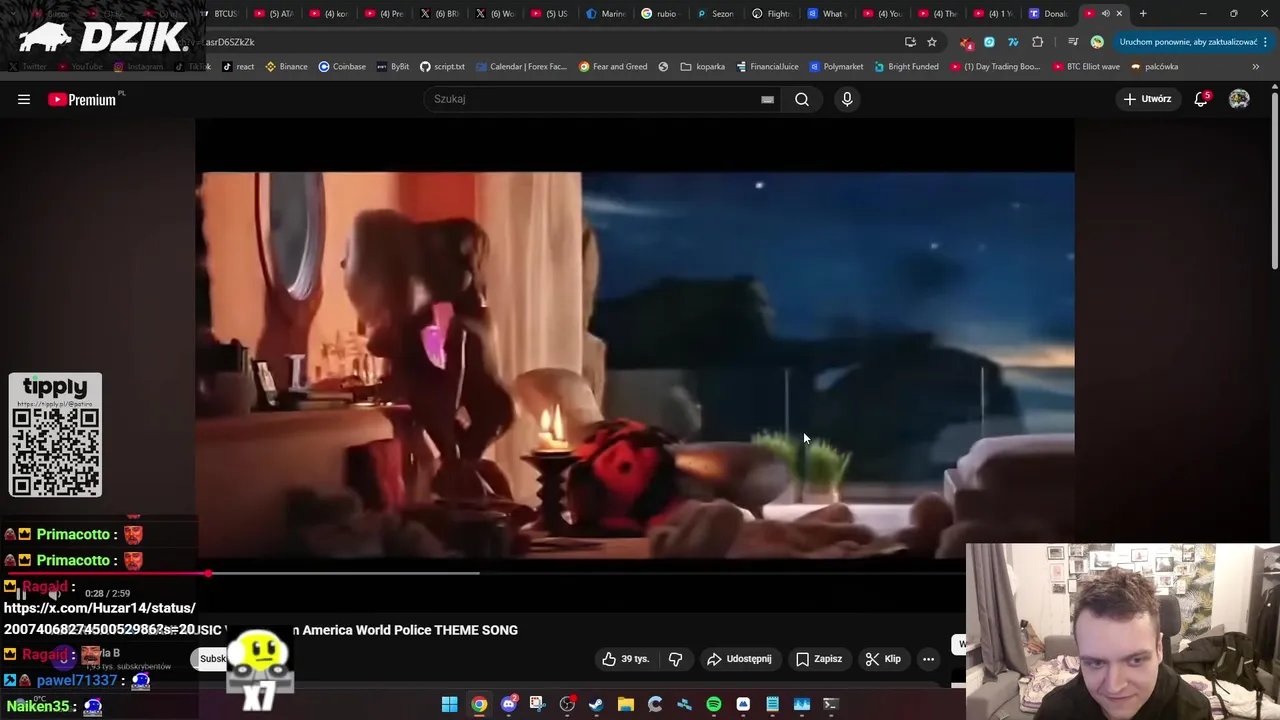
Task: Open Spotify from the taskbar
Action: (x=713, y=704)
